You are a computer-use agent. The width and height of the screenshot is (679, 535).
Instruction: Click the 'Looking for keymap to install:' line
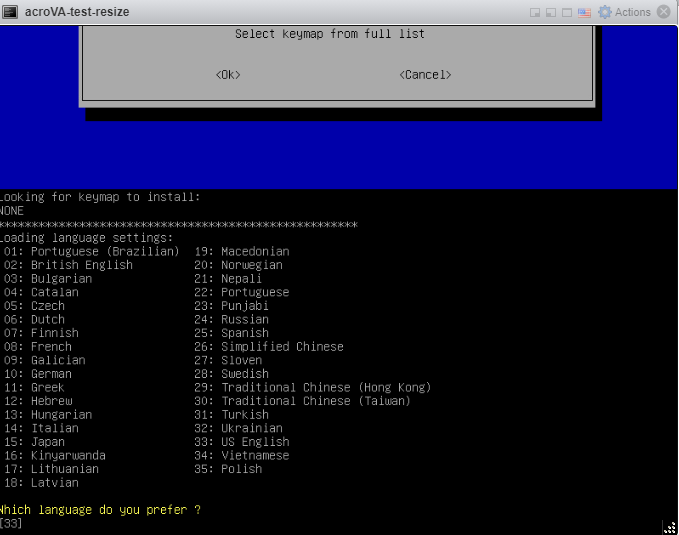[100, 197]
